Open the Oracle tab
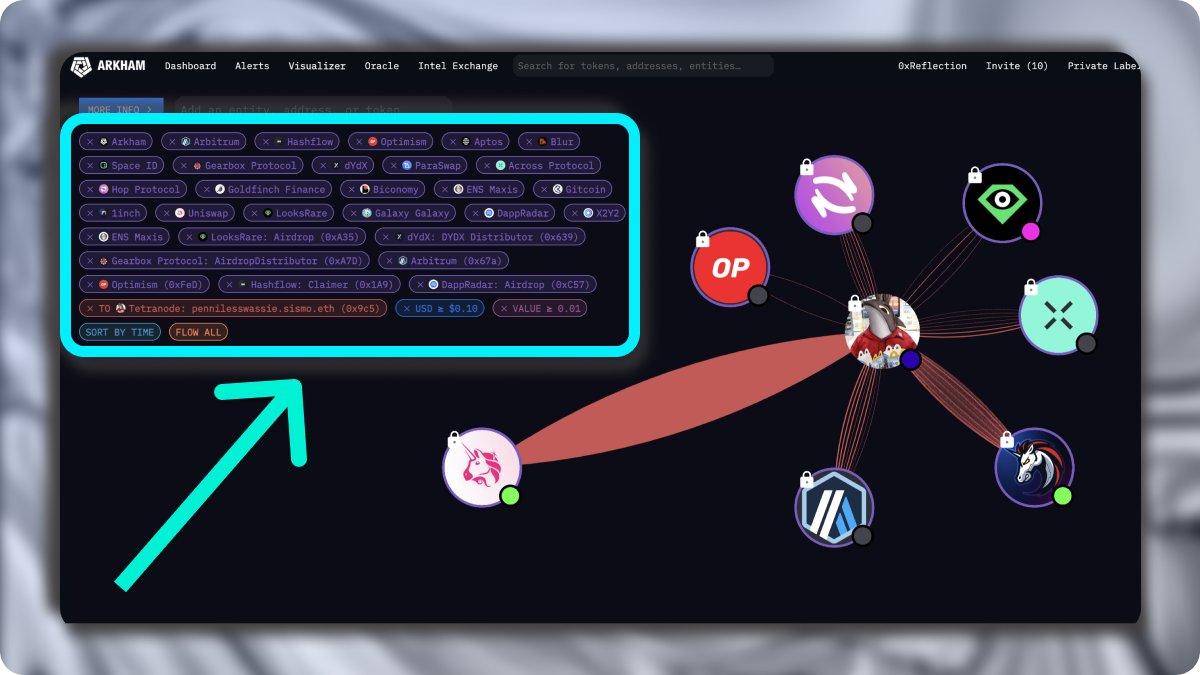This screenshot has height=675, width=1200. [382, 66]
